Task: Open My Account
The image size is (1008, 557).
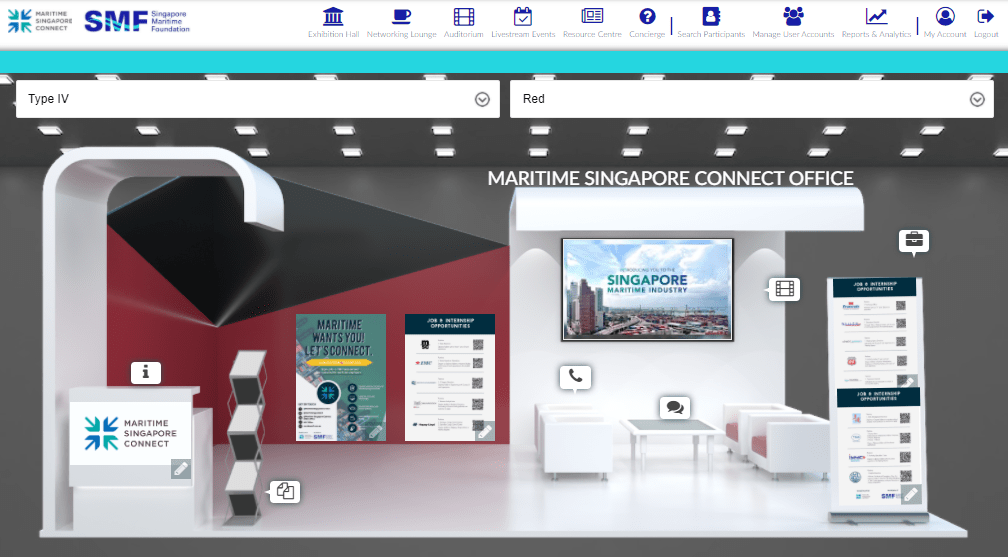Action: pyautogui.click(x=945, y=23)
